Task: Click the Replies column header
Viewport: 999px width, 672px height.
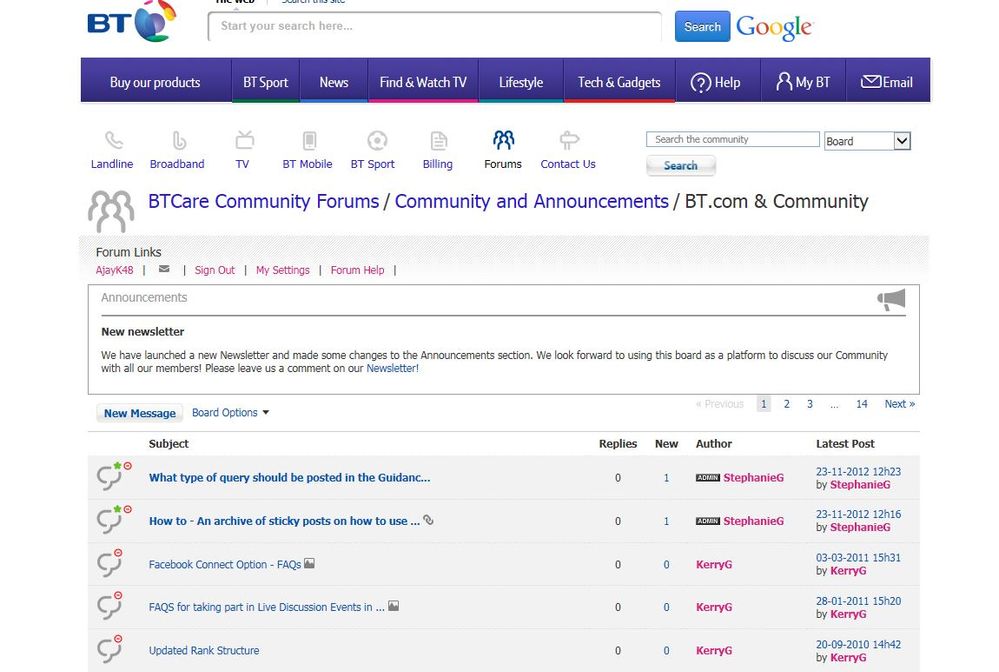Action: point(618,444)
